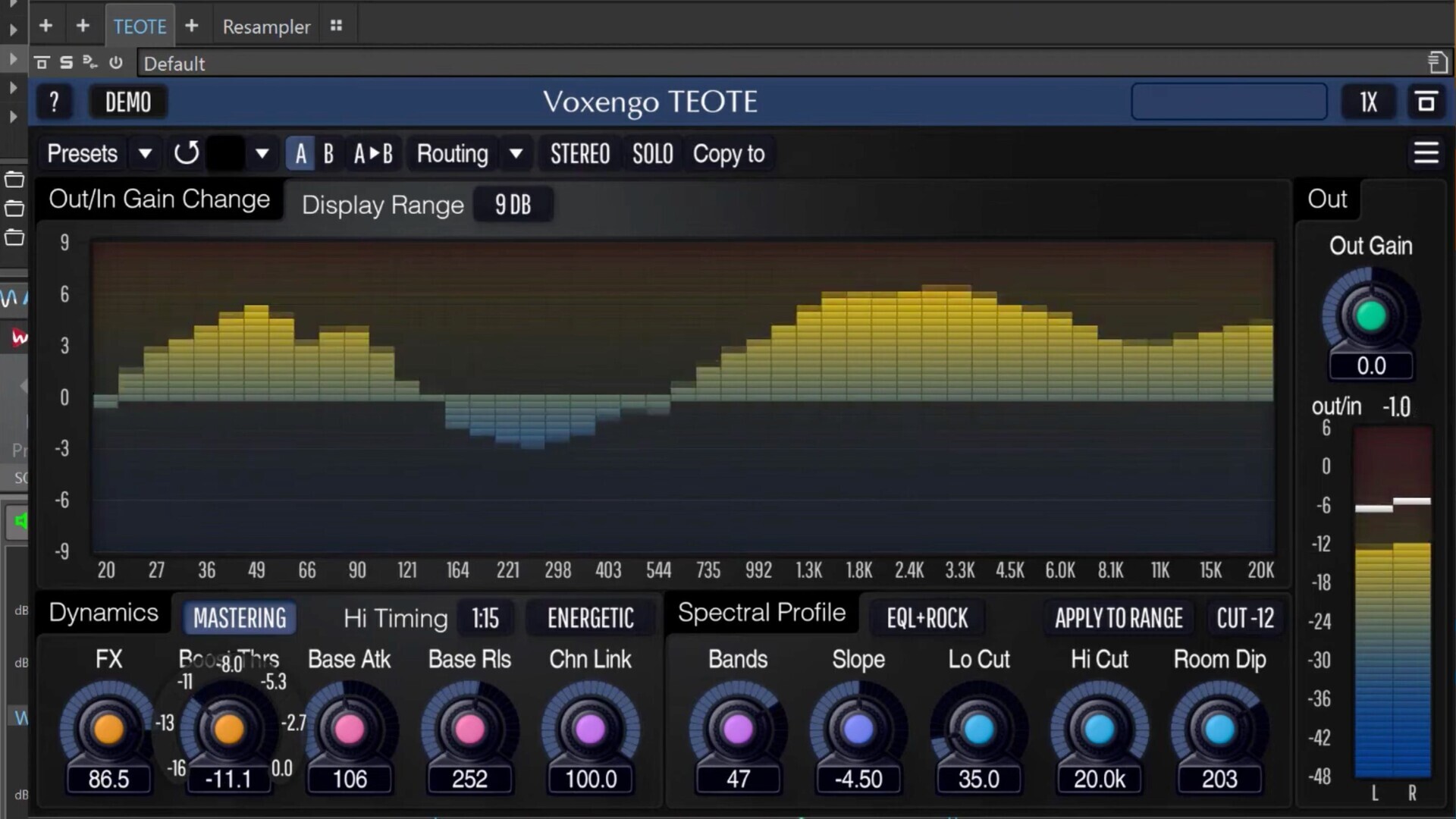The image size is (1456, 819).
Task: Open the Display Range 9 DB selector
Action: (x=513, y=205)
